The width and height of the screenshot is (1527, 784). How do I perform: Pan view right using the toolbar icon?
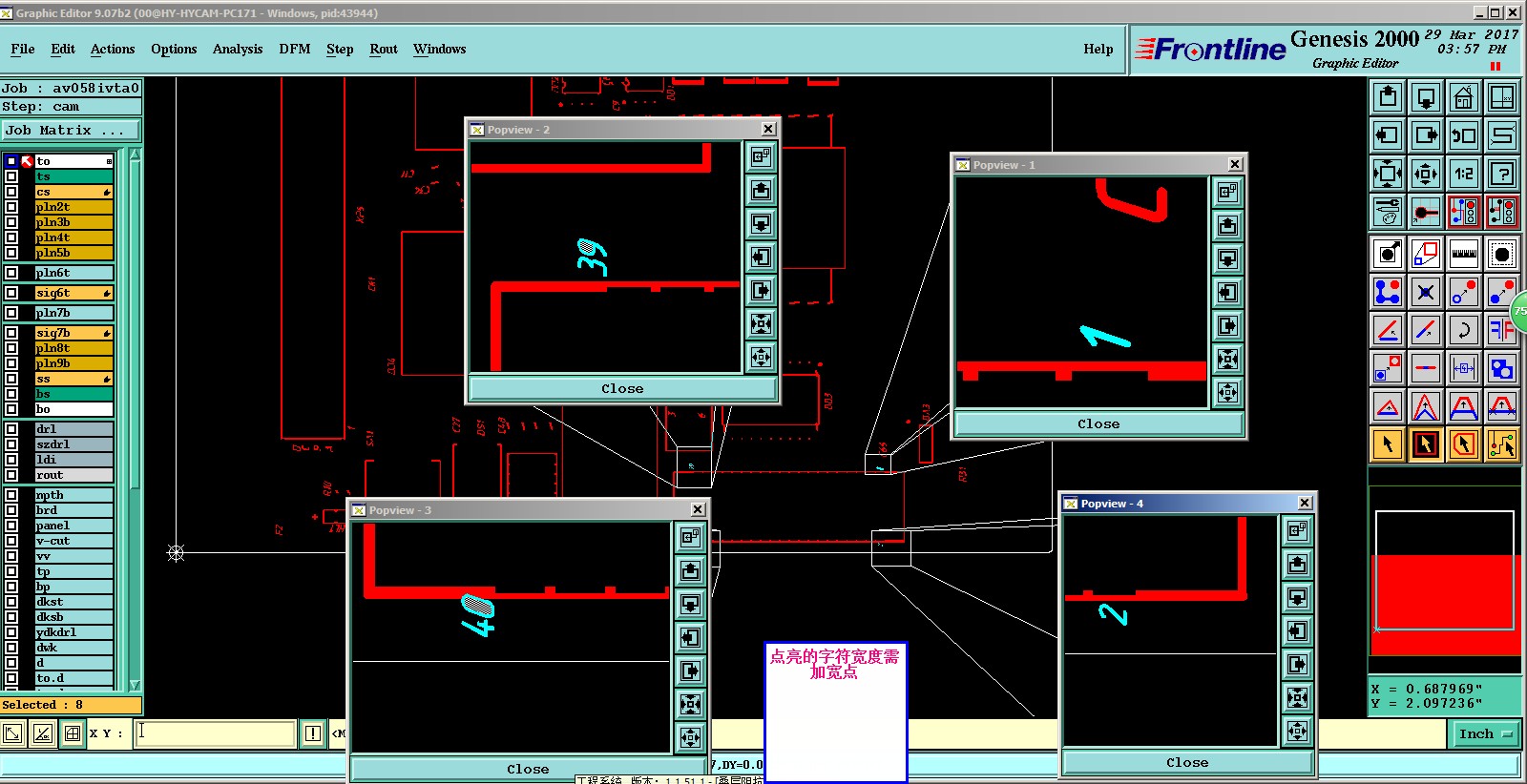coord(1426,135)
